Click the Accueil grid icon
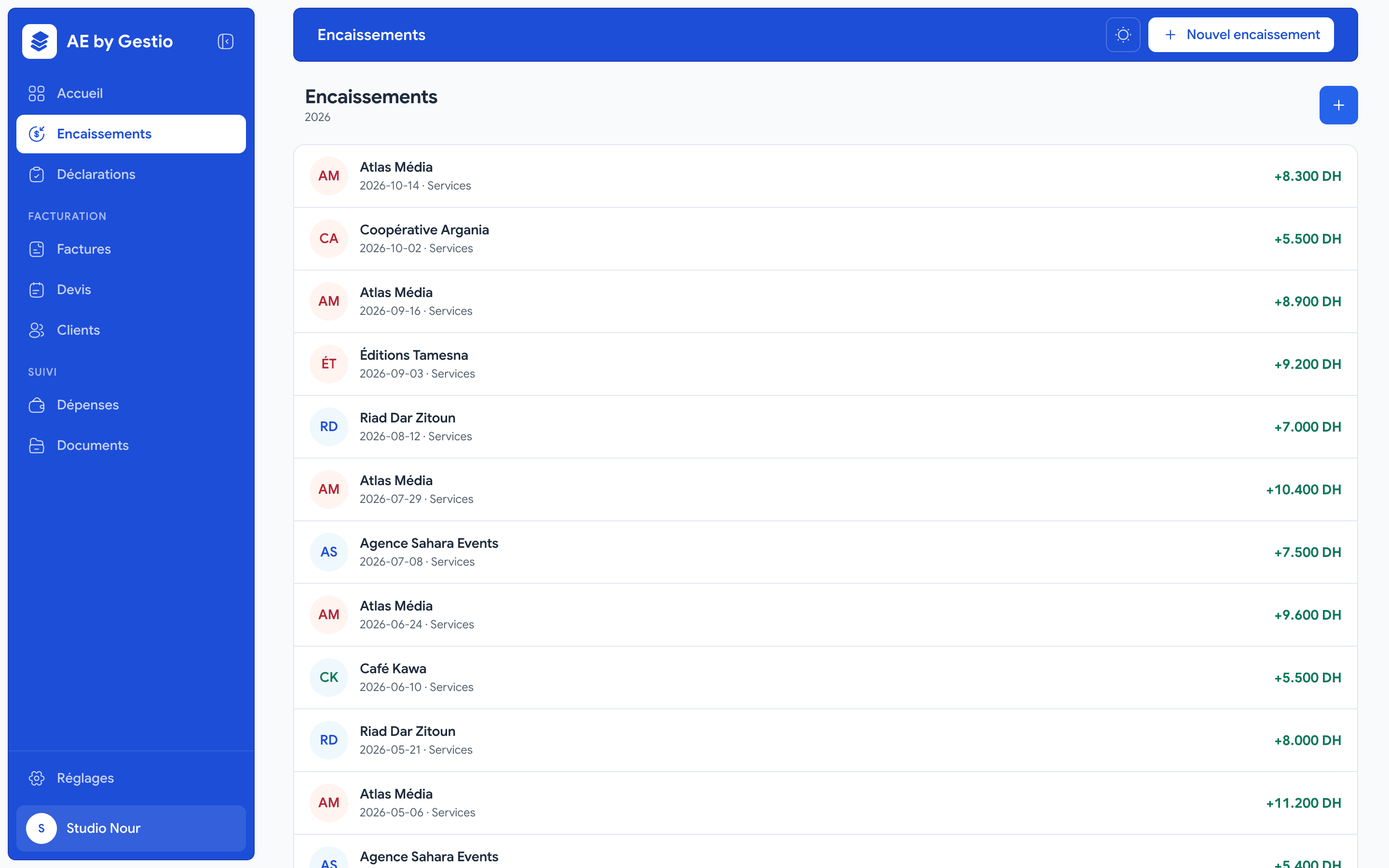 (x=37, y=94)
